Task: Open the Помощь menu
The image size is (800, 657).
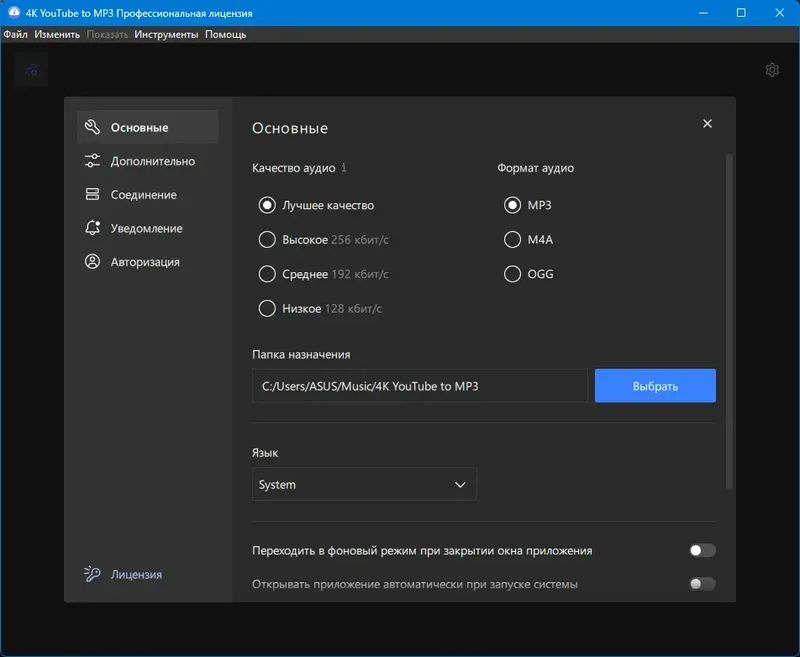Action: tap(226, 34)
